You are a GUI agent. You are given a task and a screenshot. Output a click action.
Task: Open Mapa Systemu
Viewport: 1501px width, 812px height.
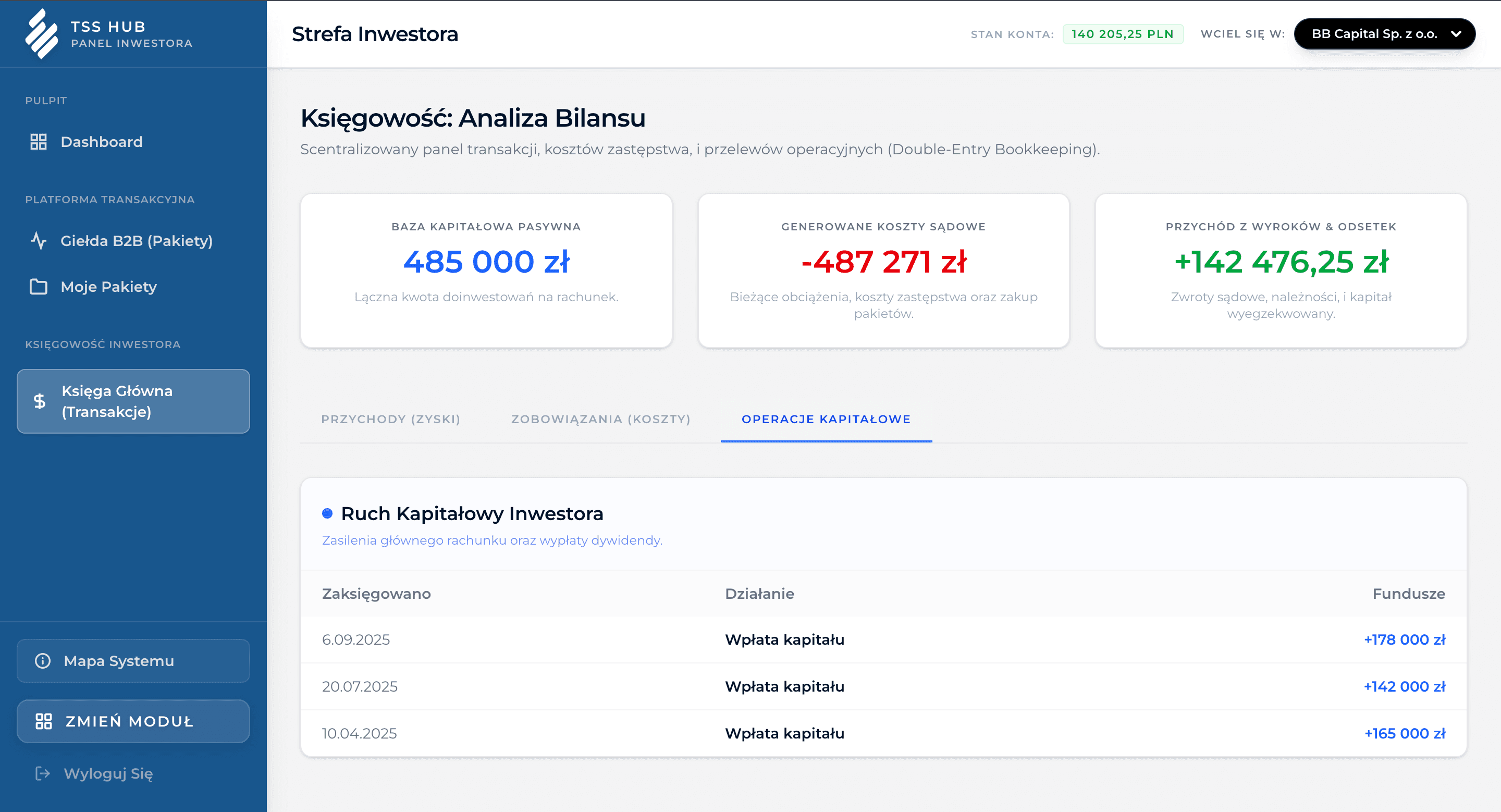click(118, 660)
